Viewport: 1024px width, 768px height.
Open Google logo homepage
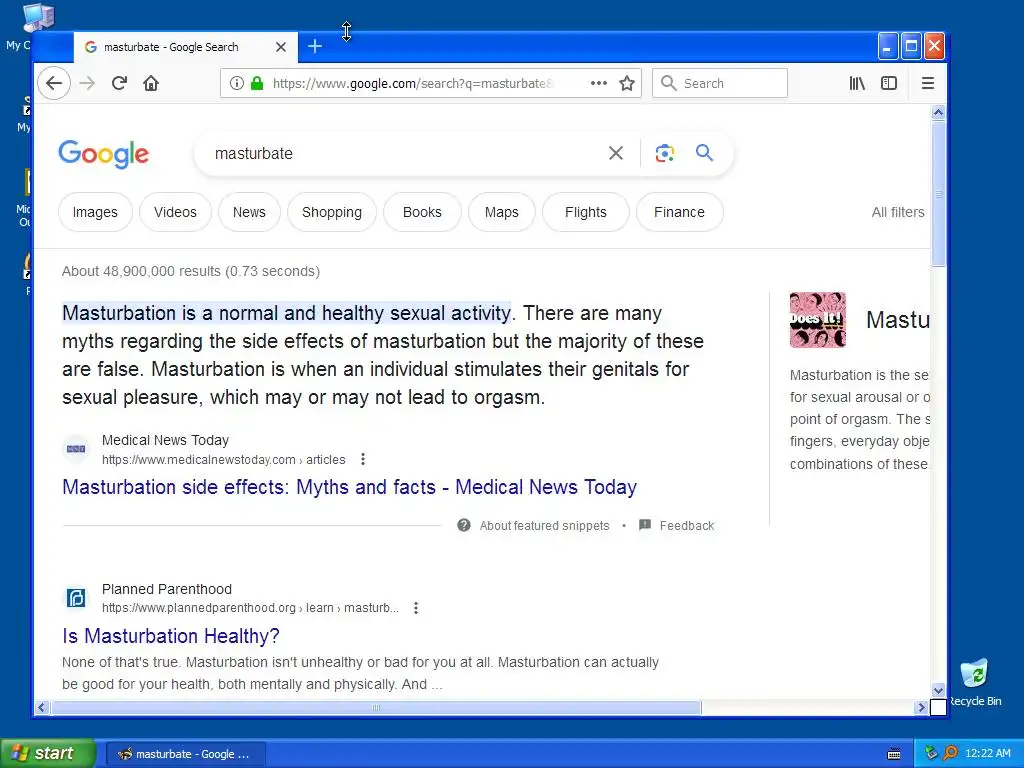(x=104, y=154)
